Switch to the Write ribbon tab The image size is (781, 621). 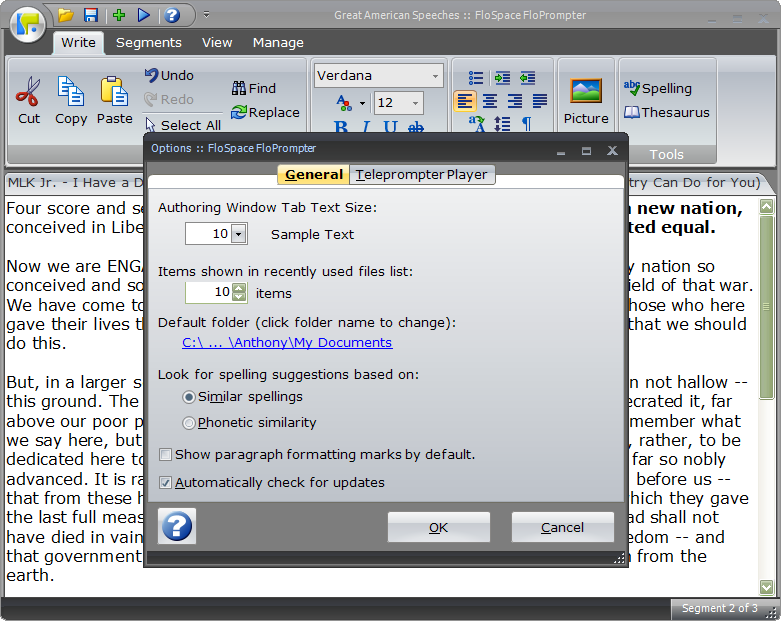[x=78, y=43]
